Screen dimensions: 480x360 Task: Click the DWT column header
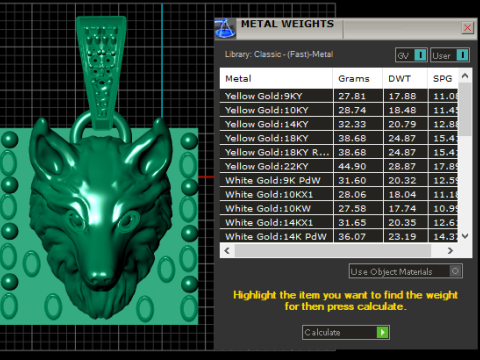(x=405, y=79)
